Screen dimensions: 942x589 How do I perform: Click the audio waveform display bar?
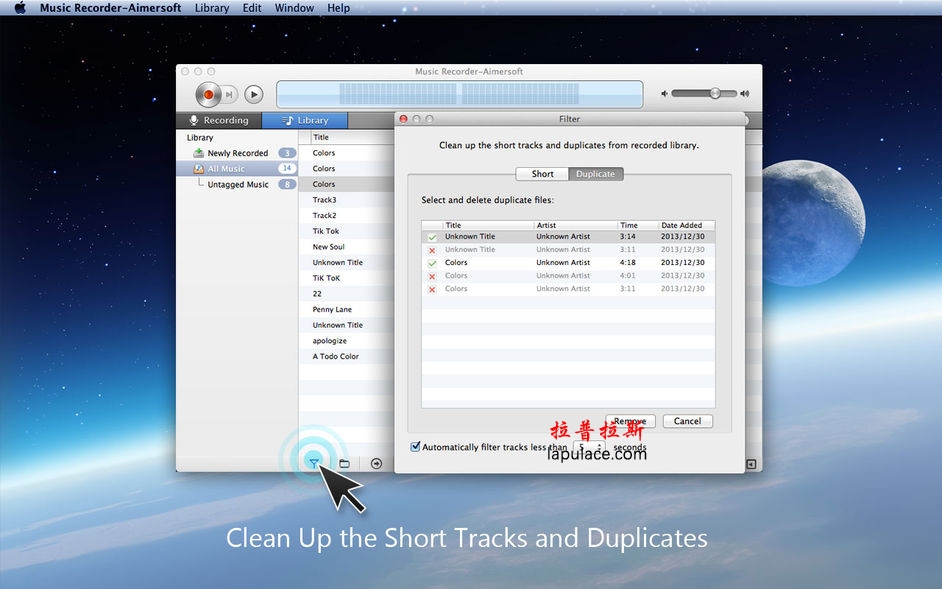tap(460, 94)
